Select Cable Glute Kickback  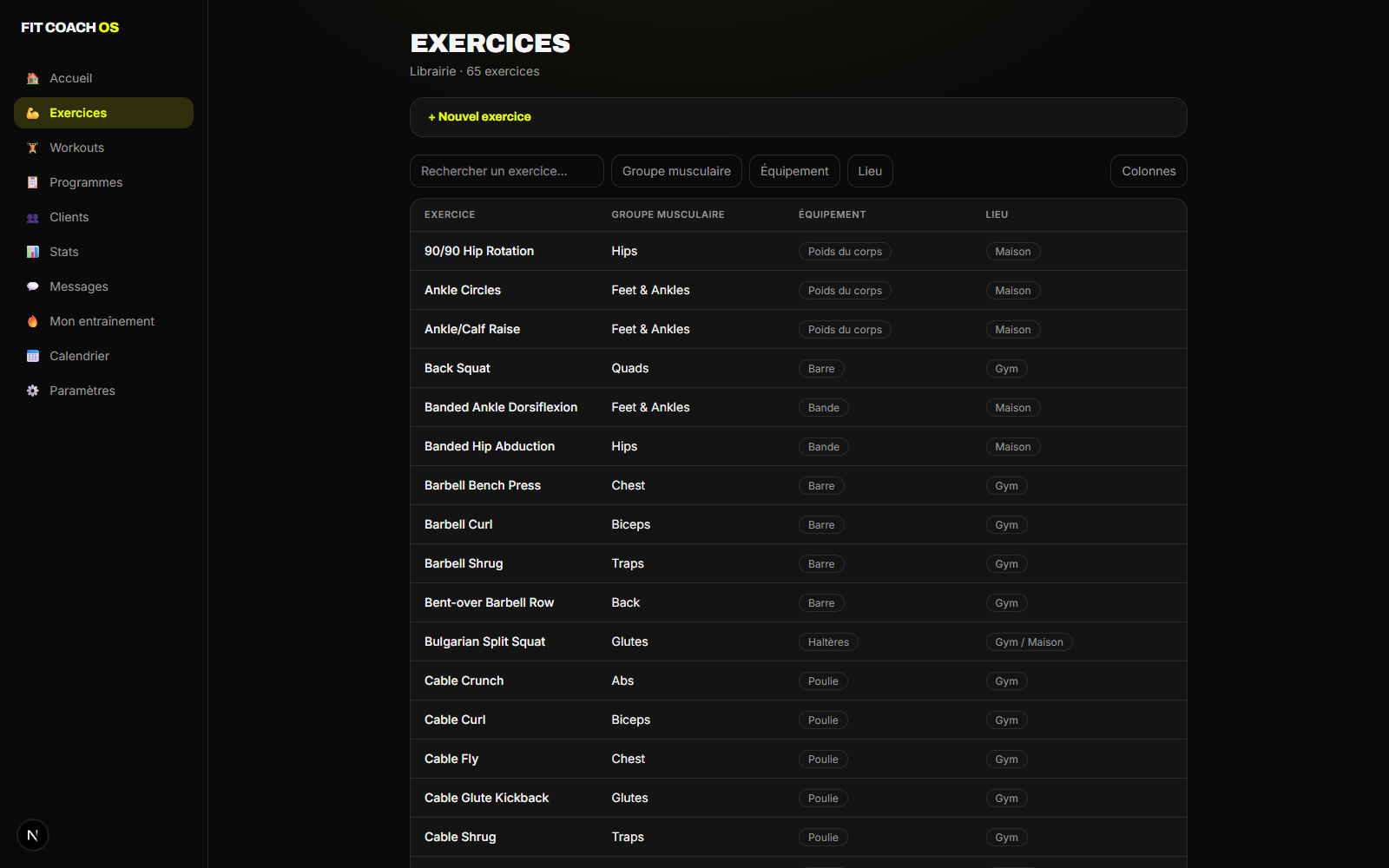point(799,798)
